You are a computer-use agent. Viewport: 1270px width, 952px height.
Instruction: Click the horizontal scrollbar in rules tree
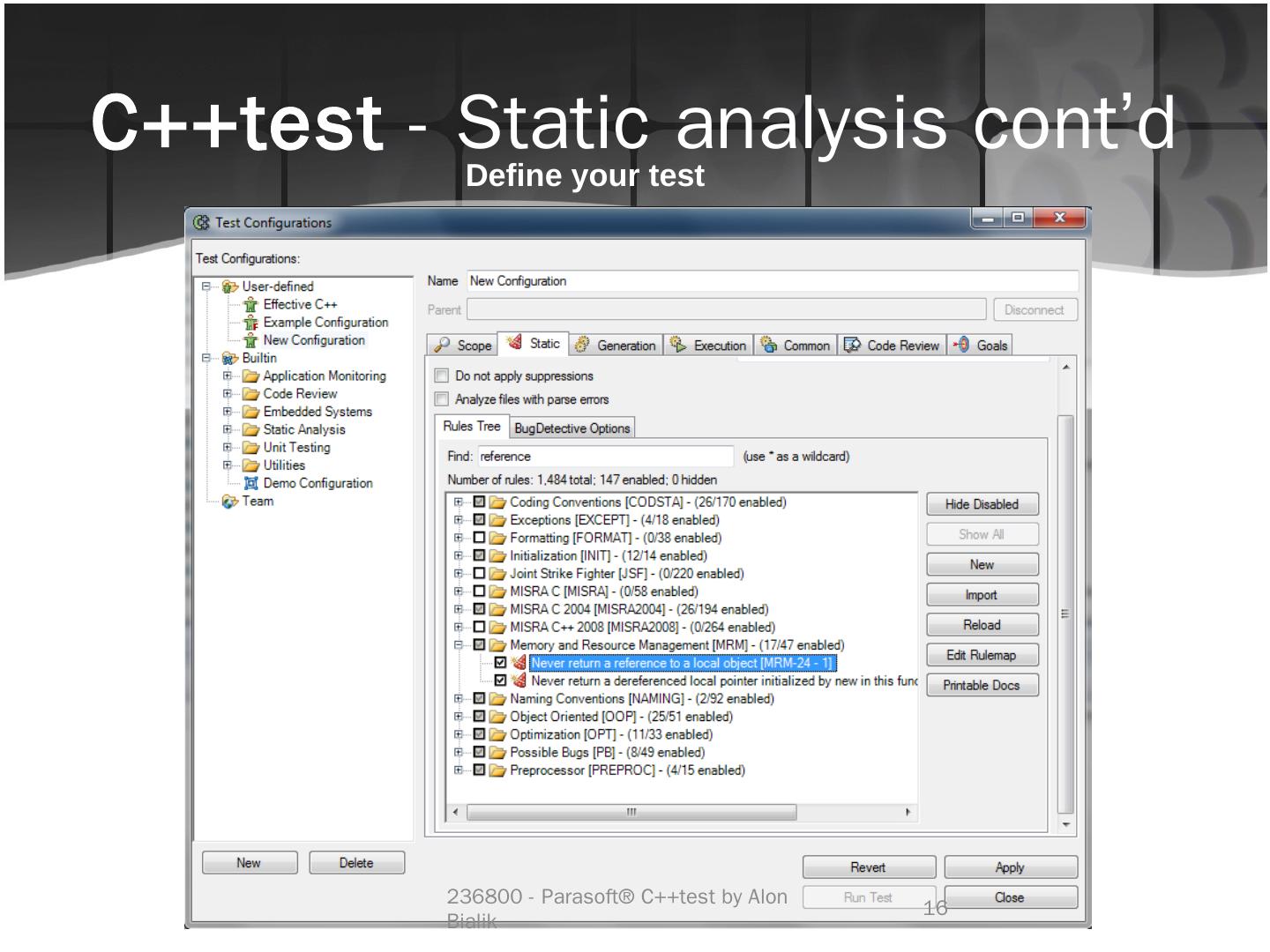[631, 812]
